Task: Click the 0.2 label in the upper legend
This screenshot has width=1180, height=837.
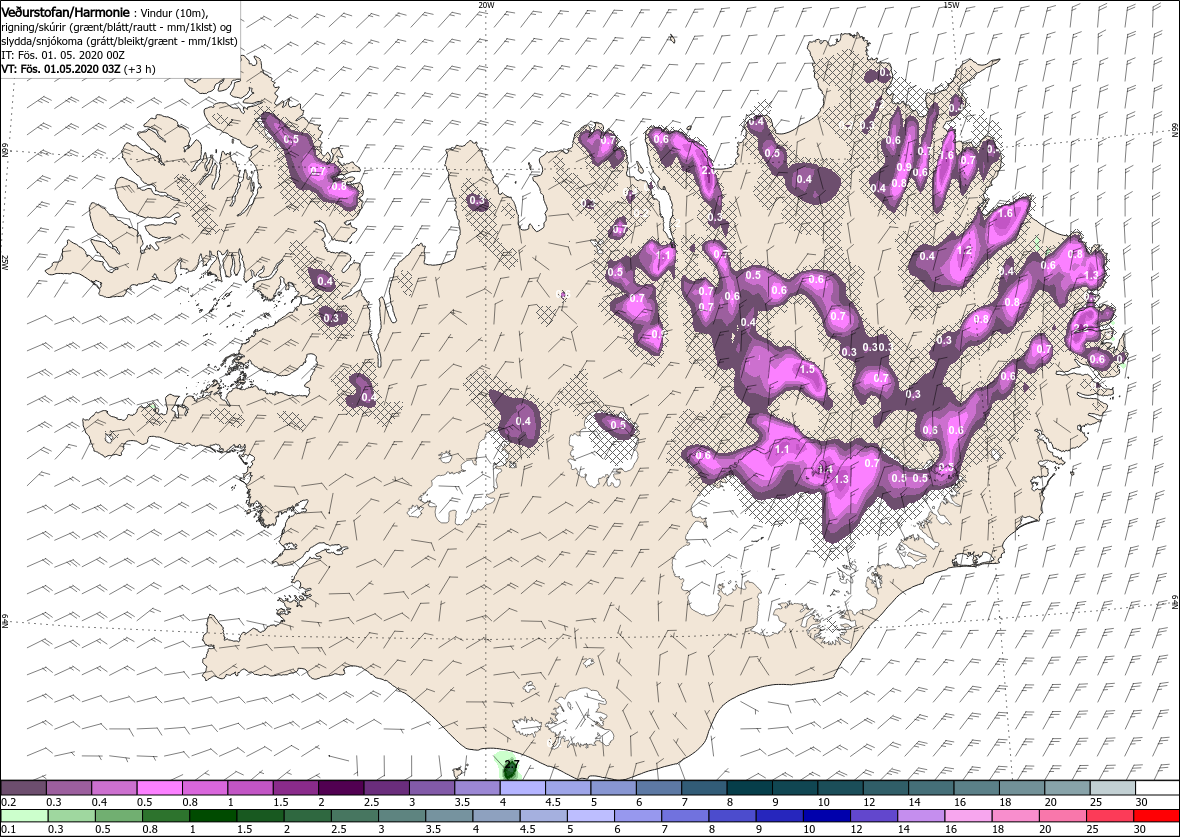Action: tap(9, 802)
